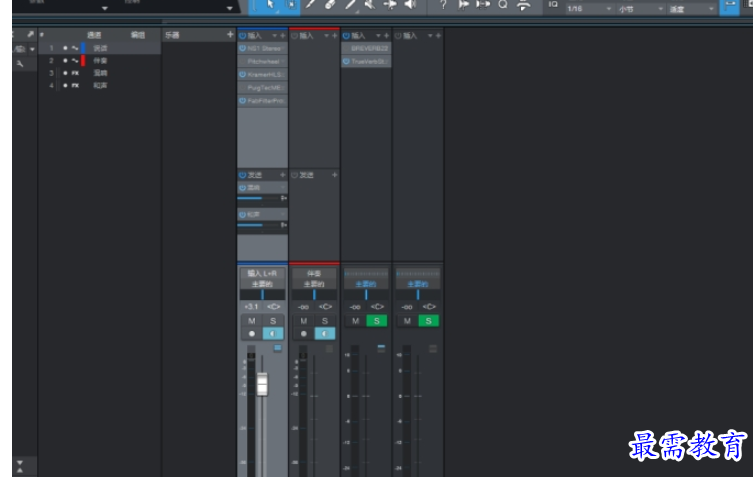Select the Eraser tool
This screenshot has width=753, height=477.
click(x=329, y=4)
